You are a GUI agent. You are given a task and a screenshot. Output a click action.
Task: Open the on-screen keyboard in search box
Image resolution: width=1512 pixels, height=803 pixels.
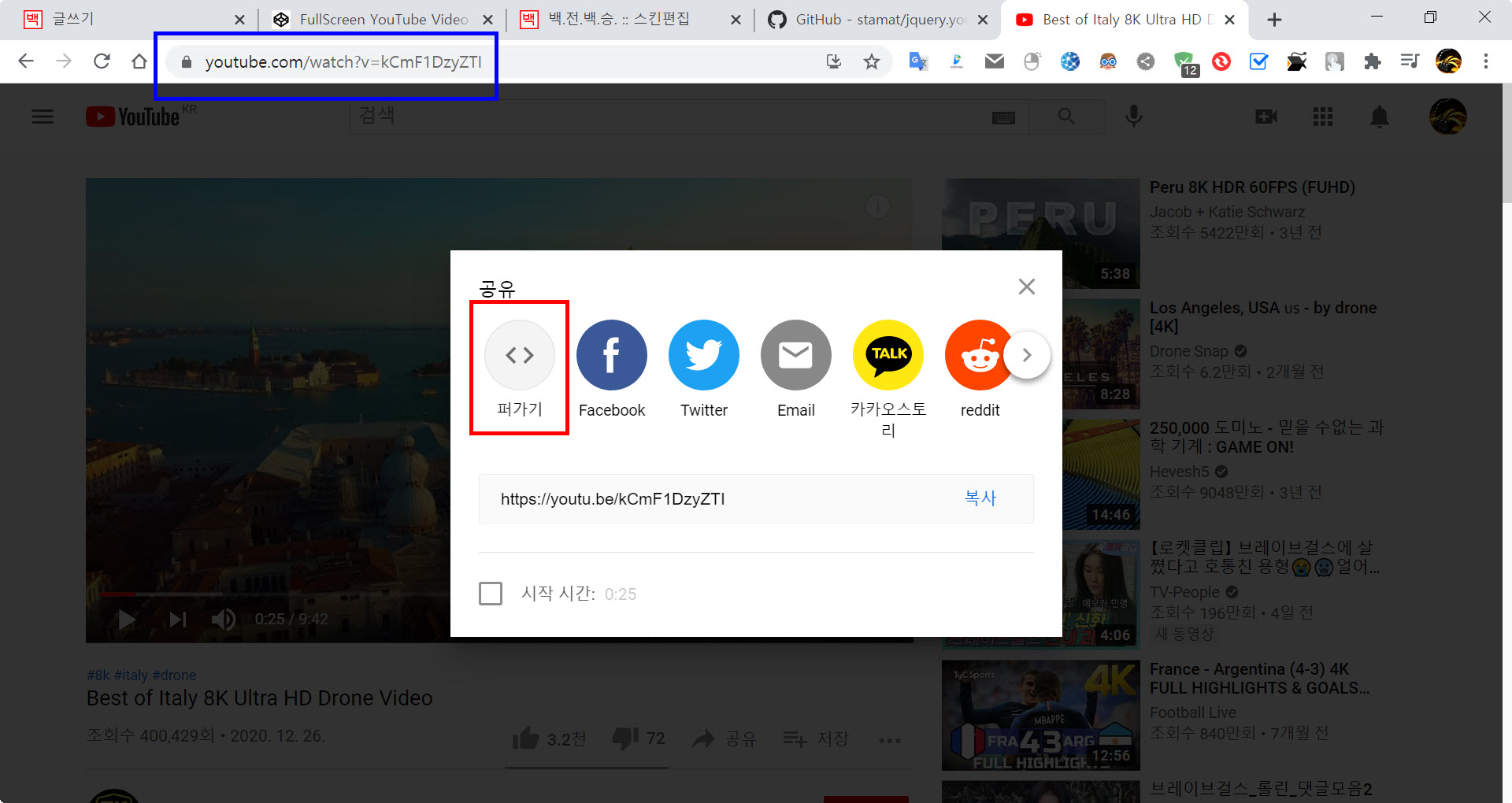point(1003,117)
